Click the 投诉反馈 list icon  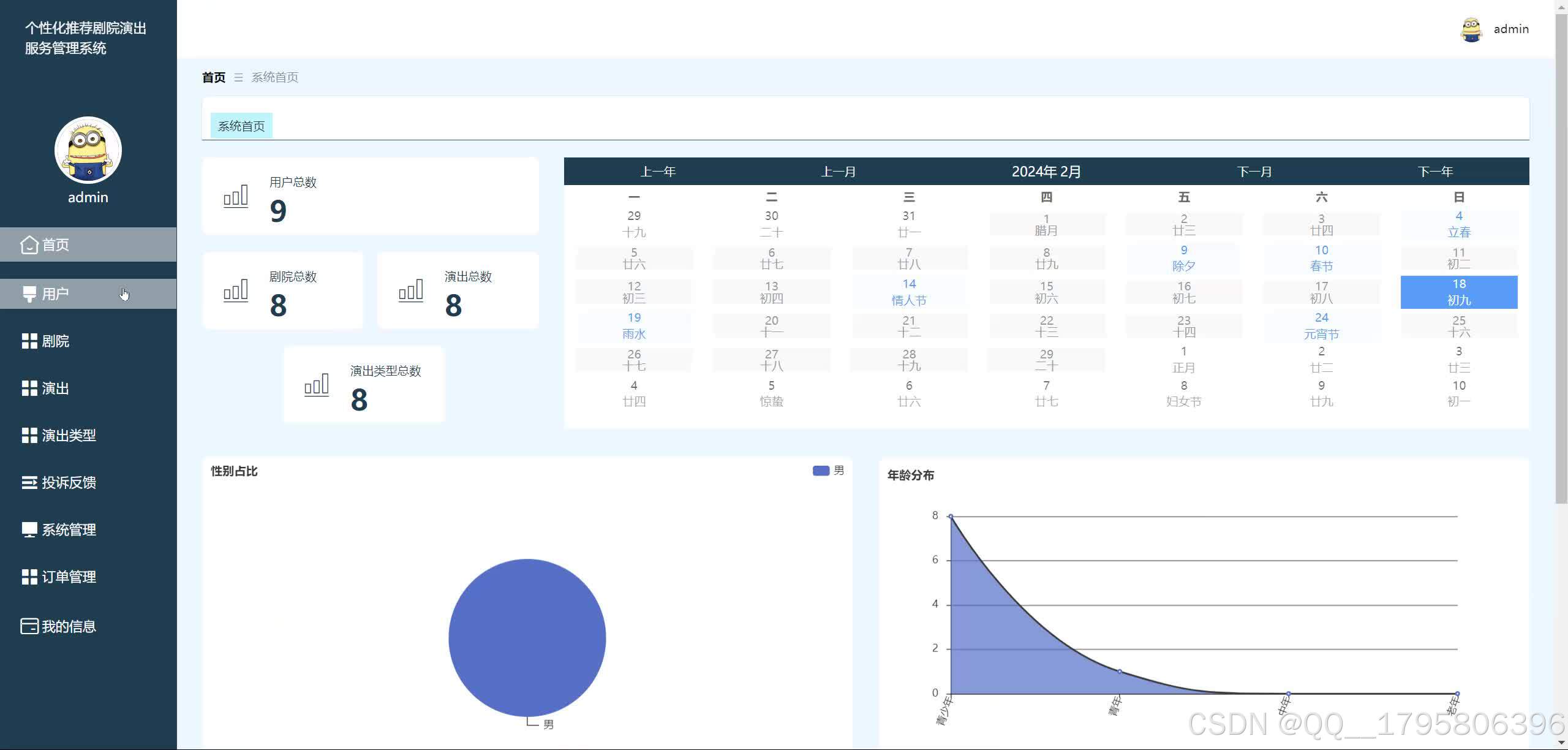29,483
